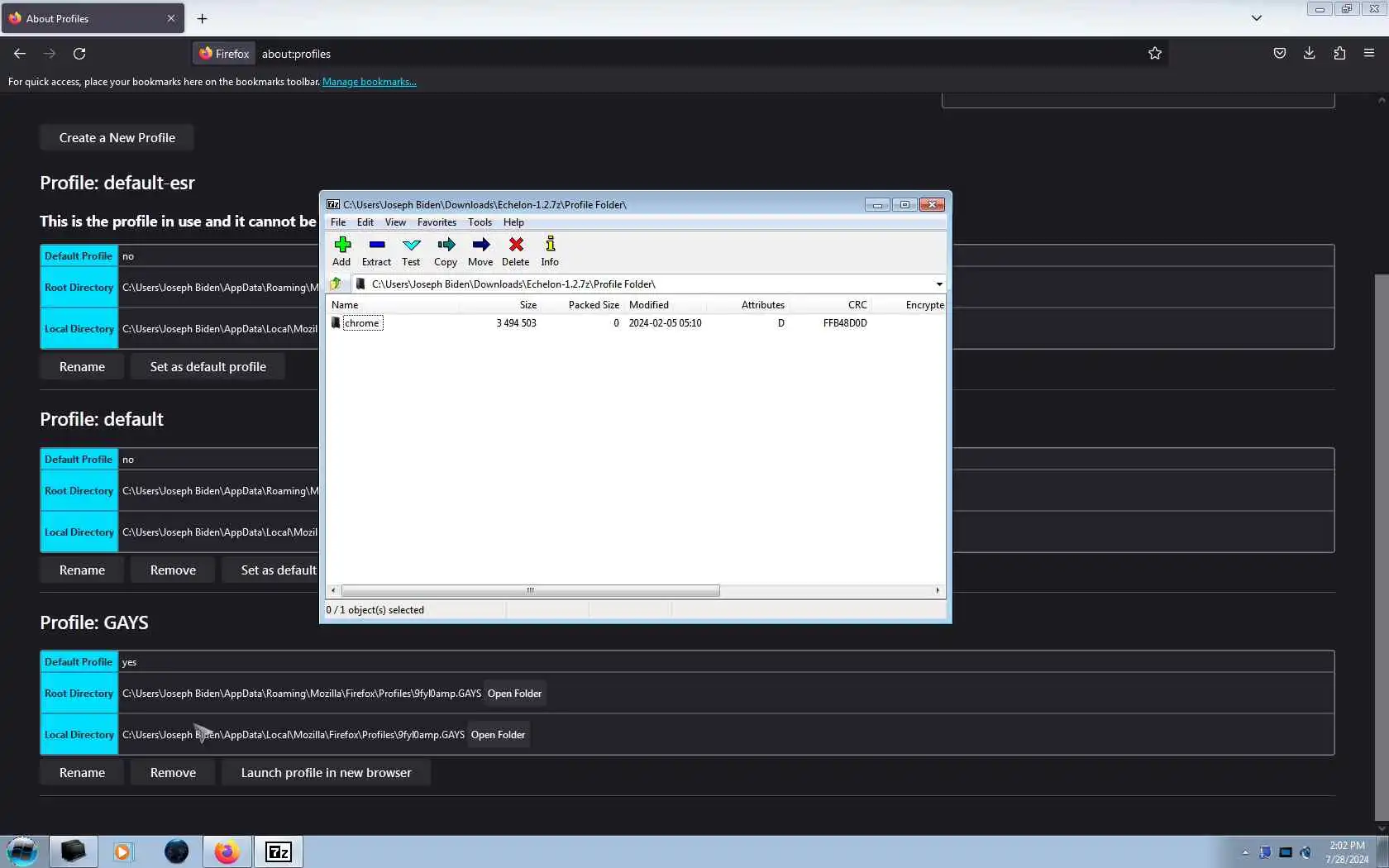Open the Tools menu in 7-Zip
Image resolution: width=1389 pixels, height=868 pixels.
pos(480,222)
